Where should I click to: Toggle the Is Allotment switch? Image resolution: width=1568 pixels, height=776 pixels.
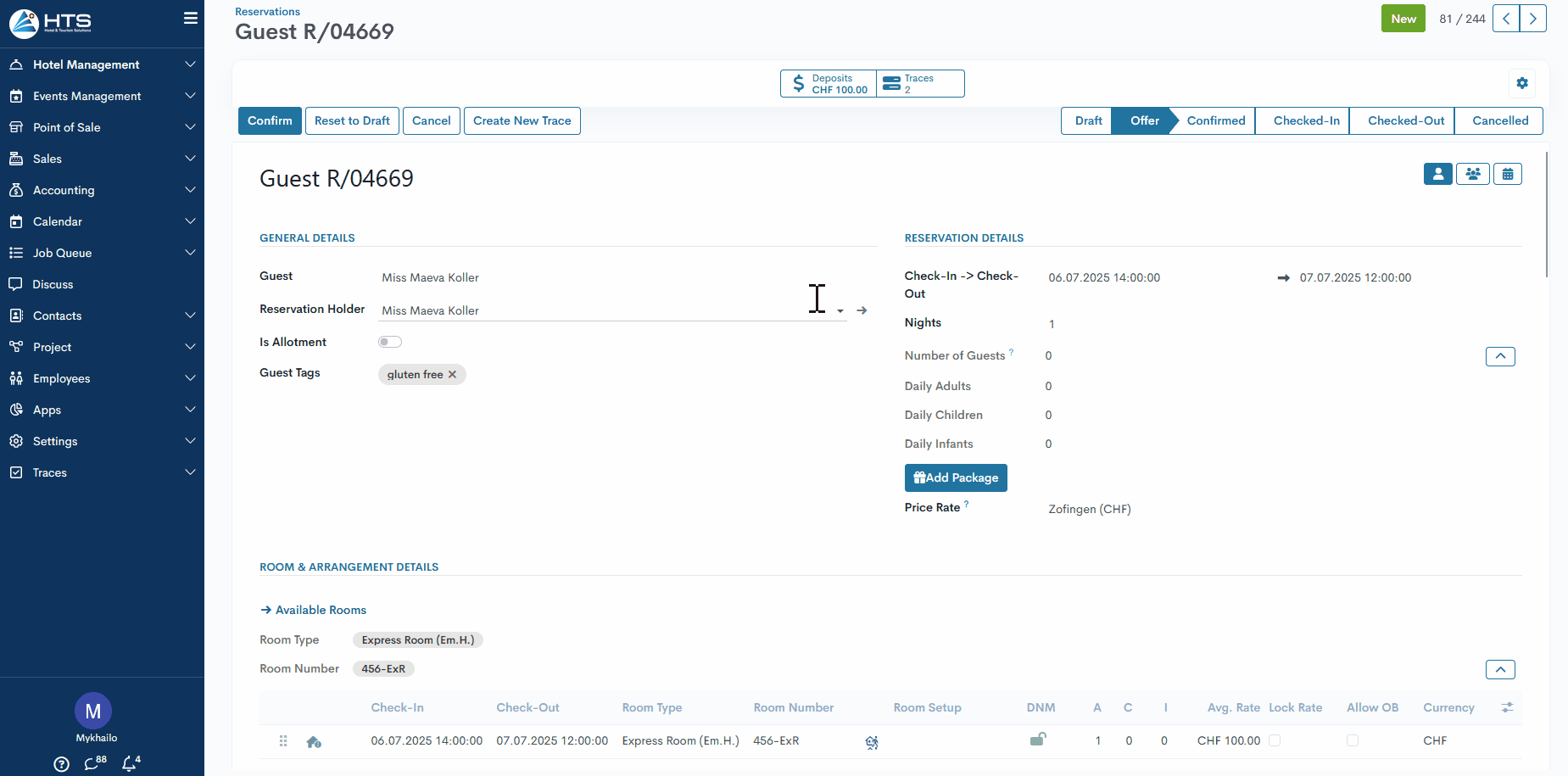pyautogui.click(x=390, y=342)
